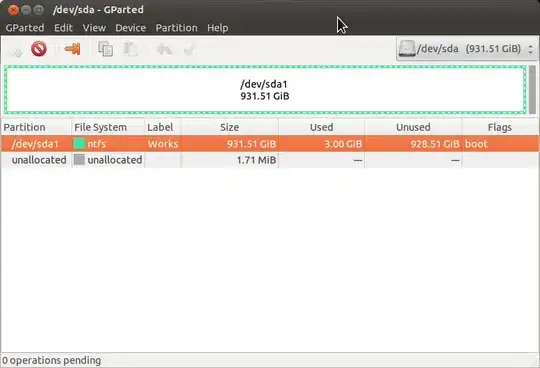Open the Help menu
This screenshot has width=540, height=368.
(x=218, y=28)
